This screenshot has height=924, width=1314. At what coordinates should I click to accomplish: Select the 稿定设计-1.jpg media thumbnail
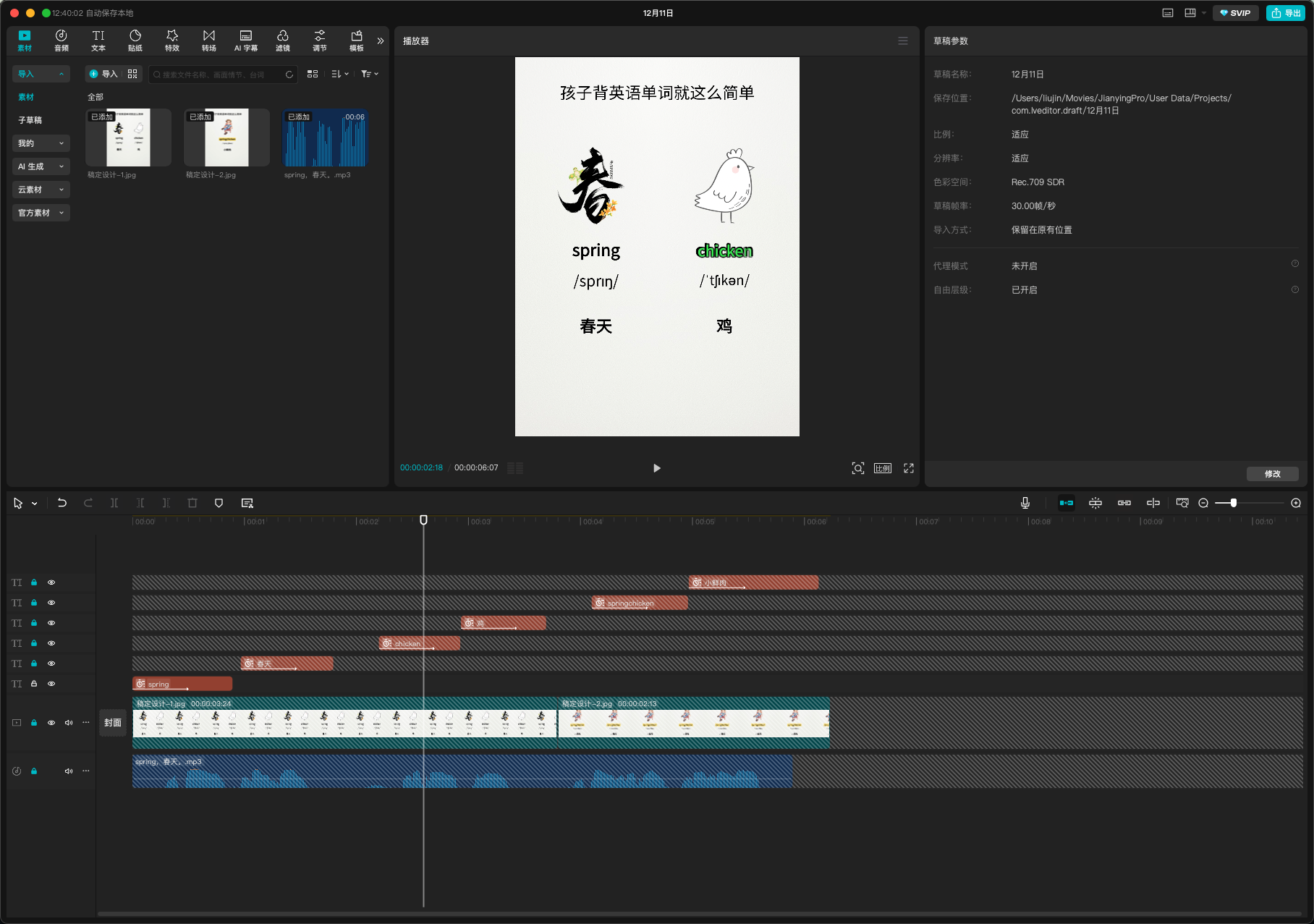click(x=128, y=137)
